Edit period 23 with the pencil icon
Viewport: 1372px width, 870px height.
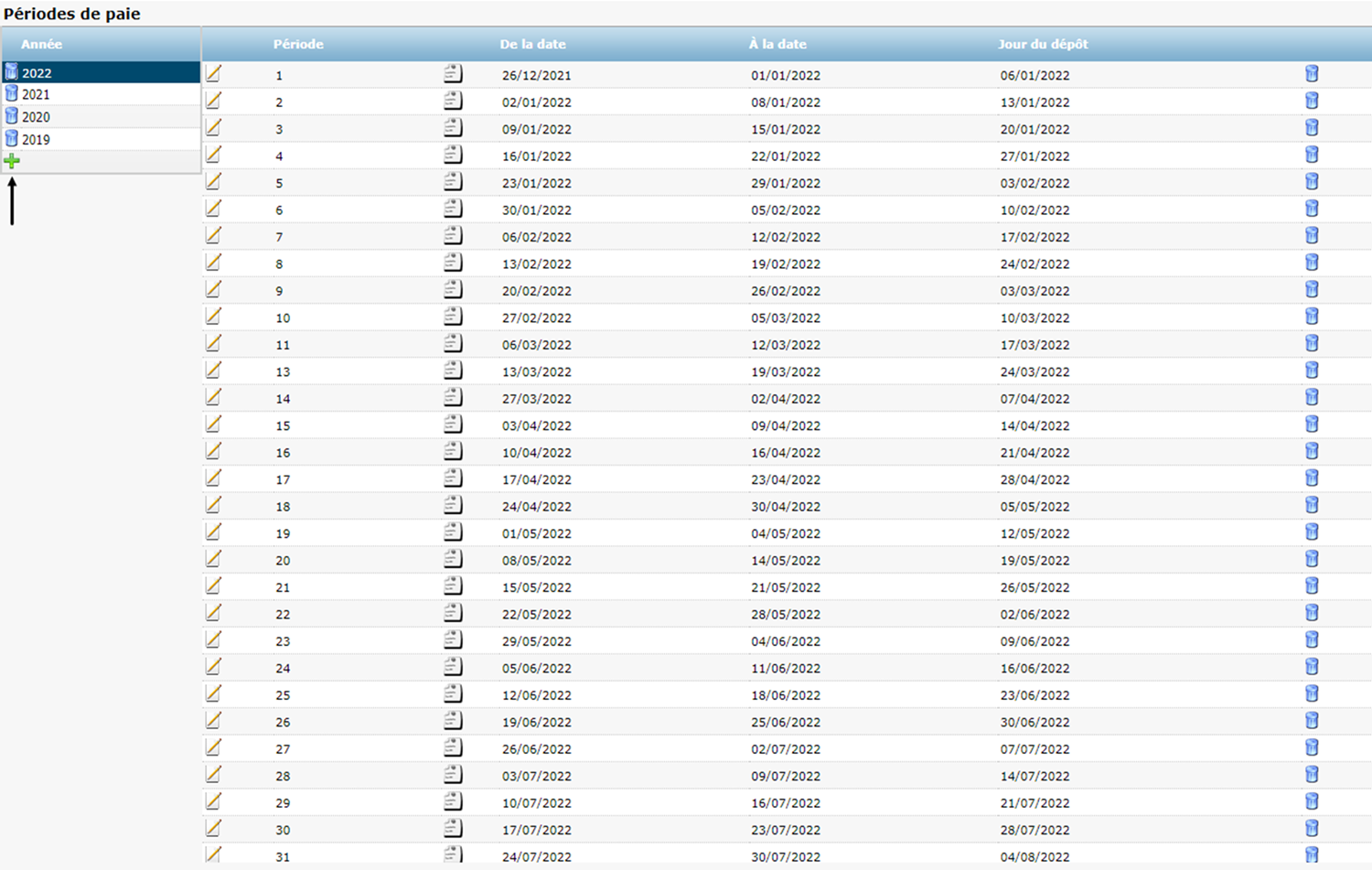(x=213, y=639)
